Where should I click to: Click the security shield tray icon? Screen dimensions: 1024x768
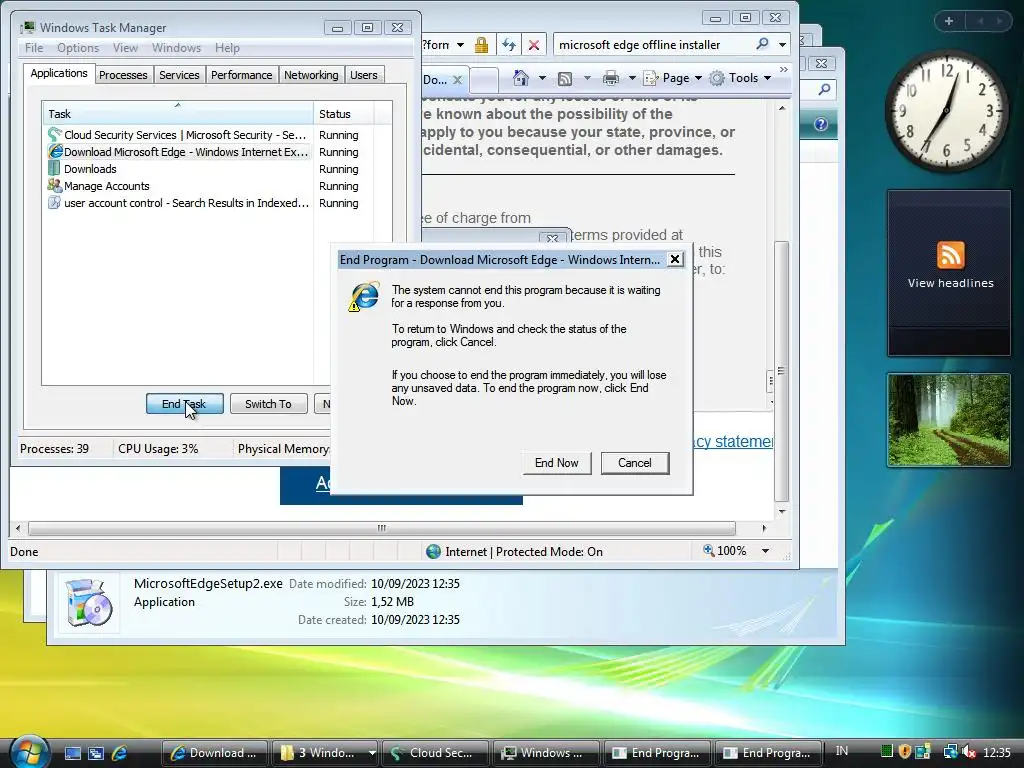[x=904, y=752]
